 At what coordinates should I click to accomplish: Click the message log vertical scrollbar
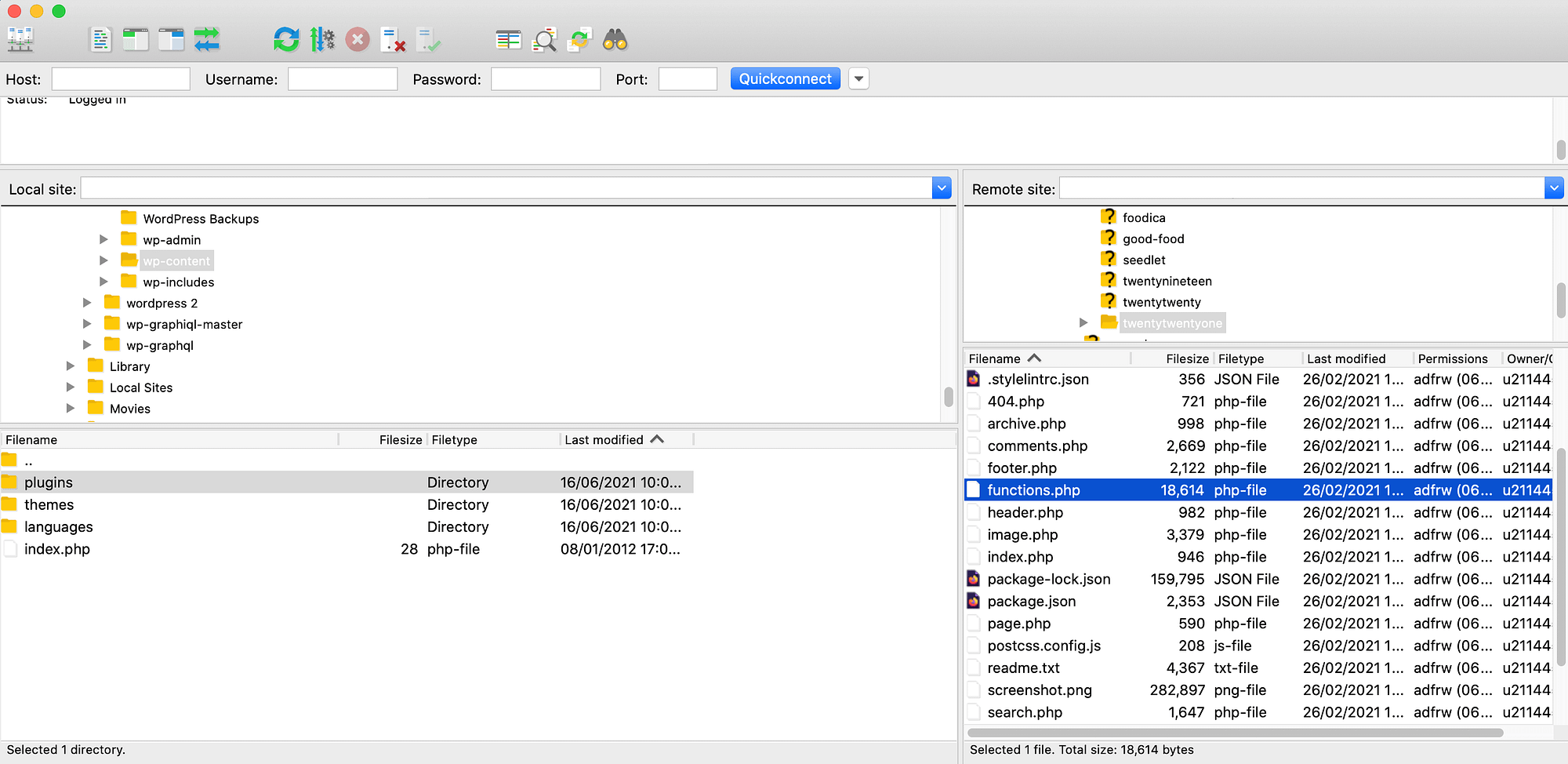coord(1561,149)
